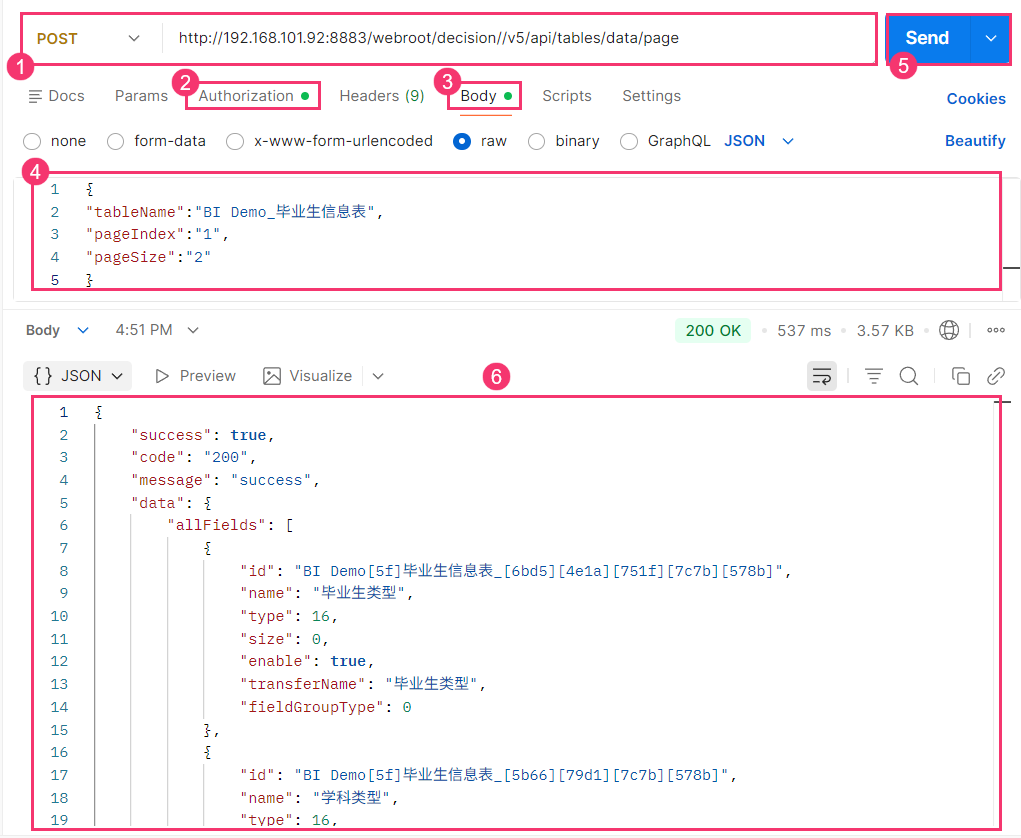Image resolution: width=1021 pixels, height=838 pixels.
Task: Open network globe icon in response bar
Action: [949, 330]
